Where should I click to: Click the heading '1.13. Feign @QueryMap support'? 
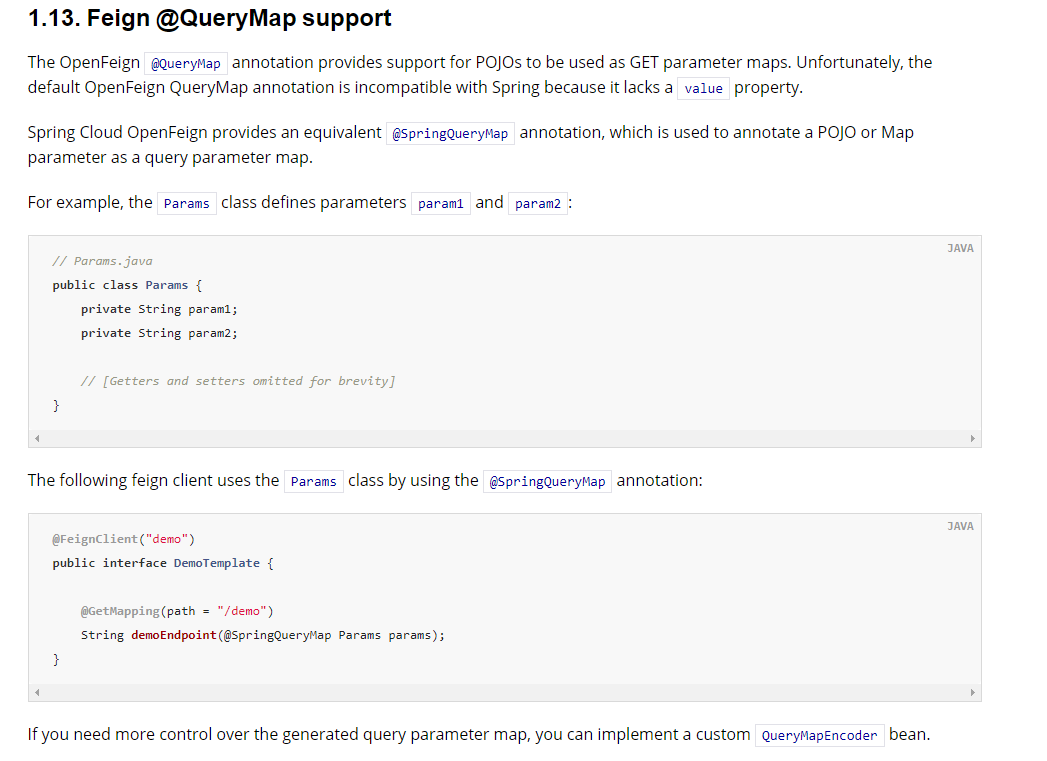pos(210,18)
